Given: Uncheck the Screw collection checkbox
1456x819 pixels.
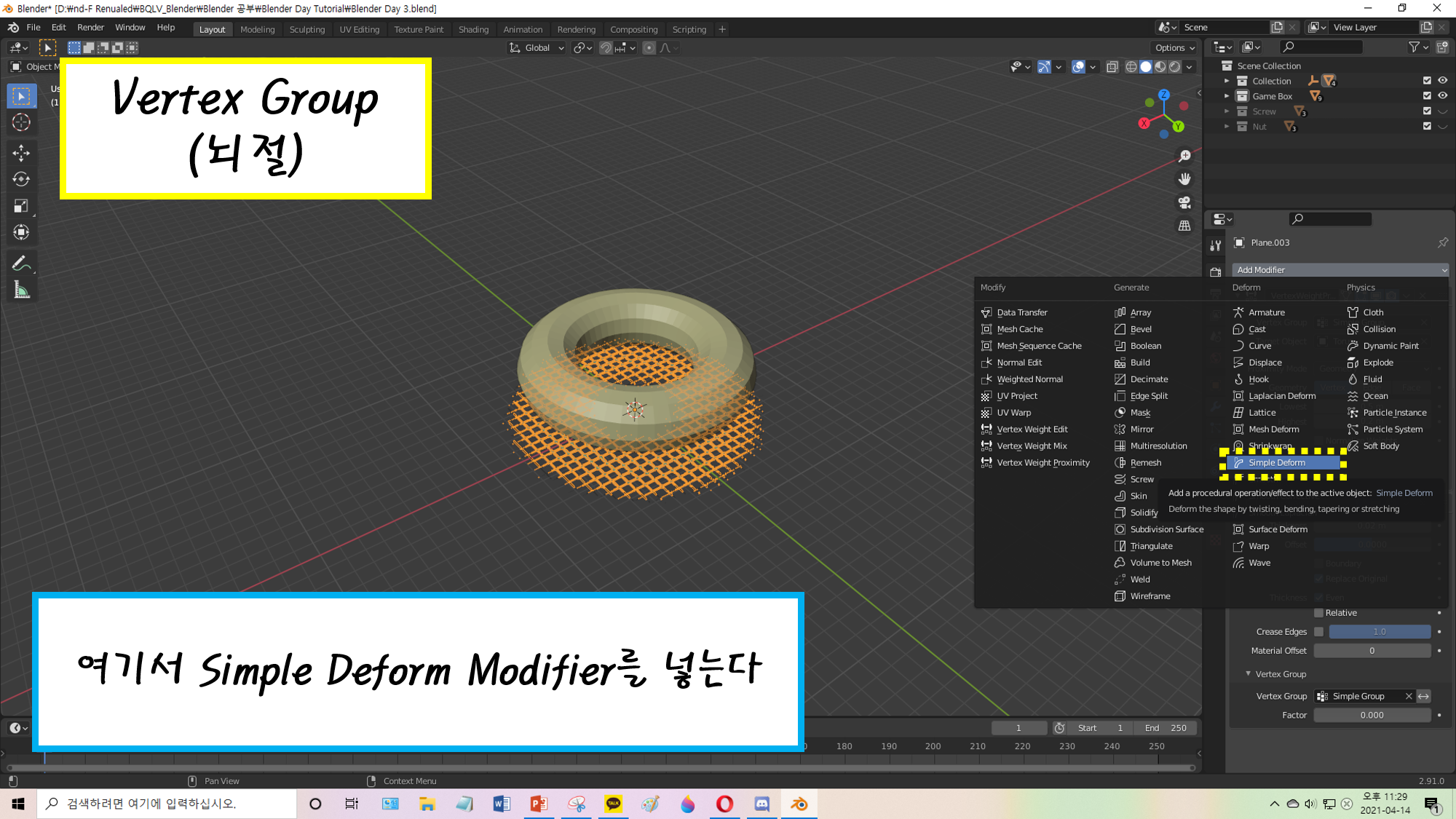Looking at the screenshot, I should [x=1427, y=111].
